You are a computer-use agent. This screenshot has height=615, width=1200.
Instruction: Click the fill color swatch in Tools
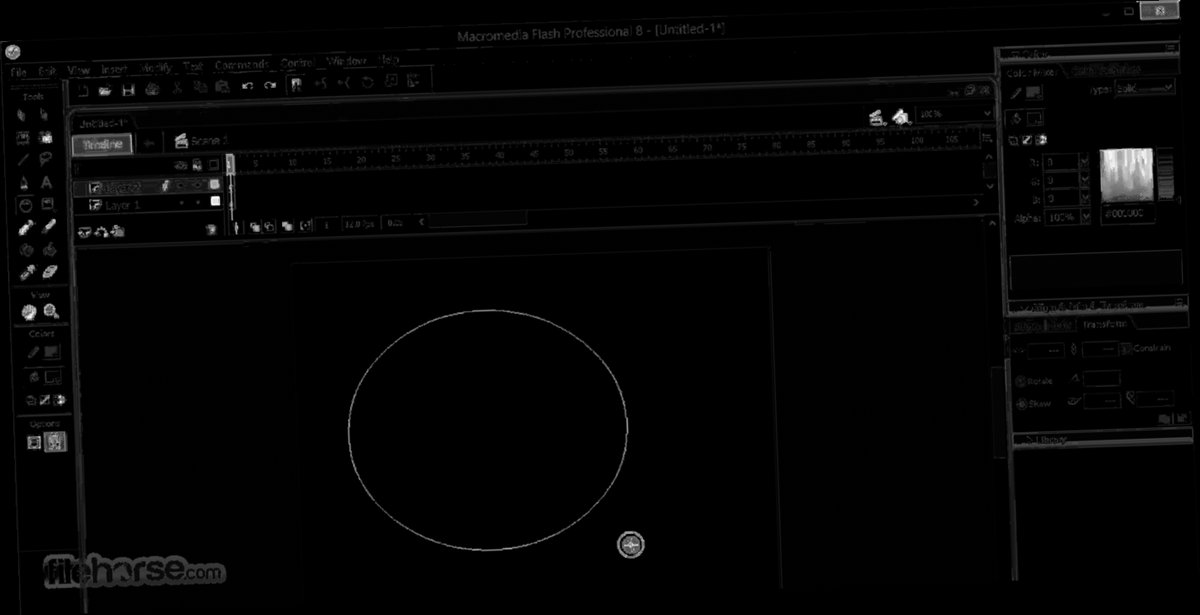pyautogui.click(x=51, y=378)
